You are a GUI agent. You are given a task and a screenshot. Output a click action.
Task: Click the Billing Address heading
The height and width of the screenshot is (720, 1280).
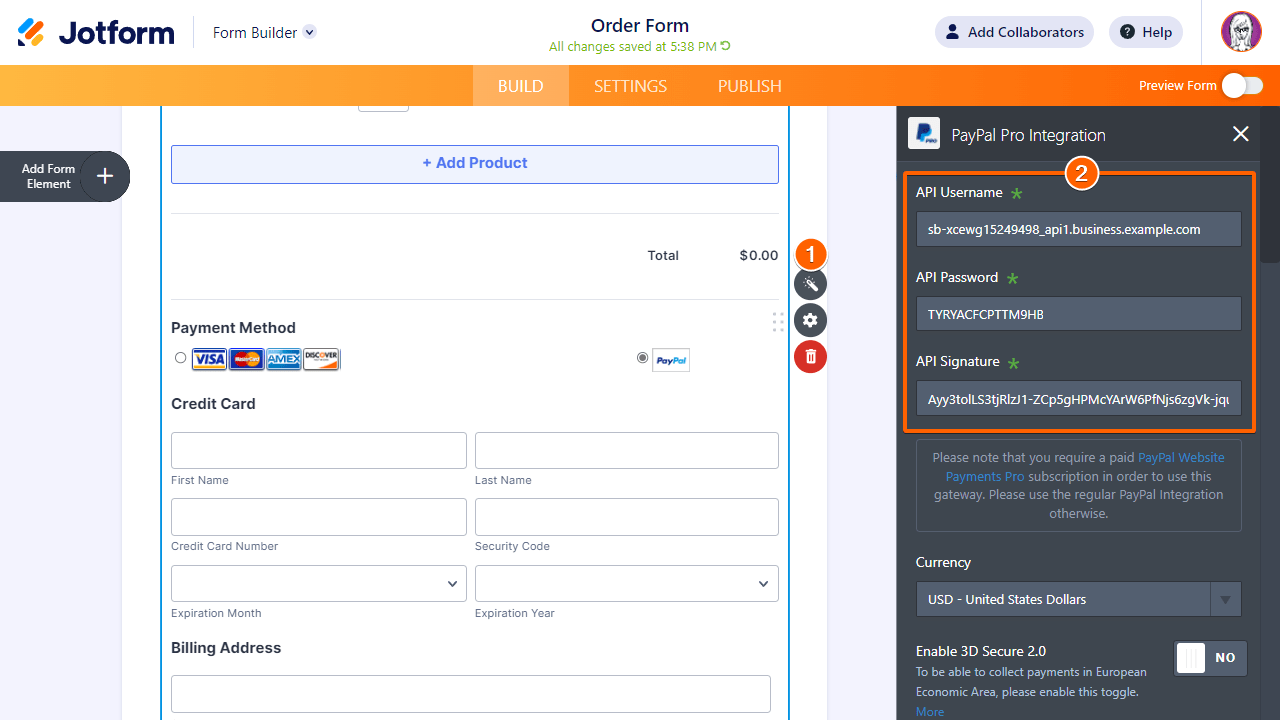click(226, 648)
